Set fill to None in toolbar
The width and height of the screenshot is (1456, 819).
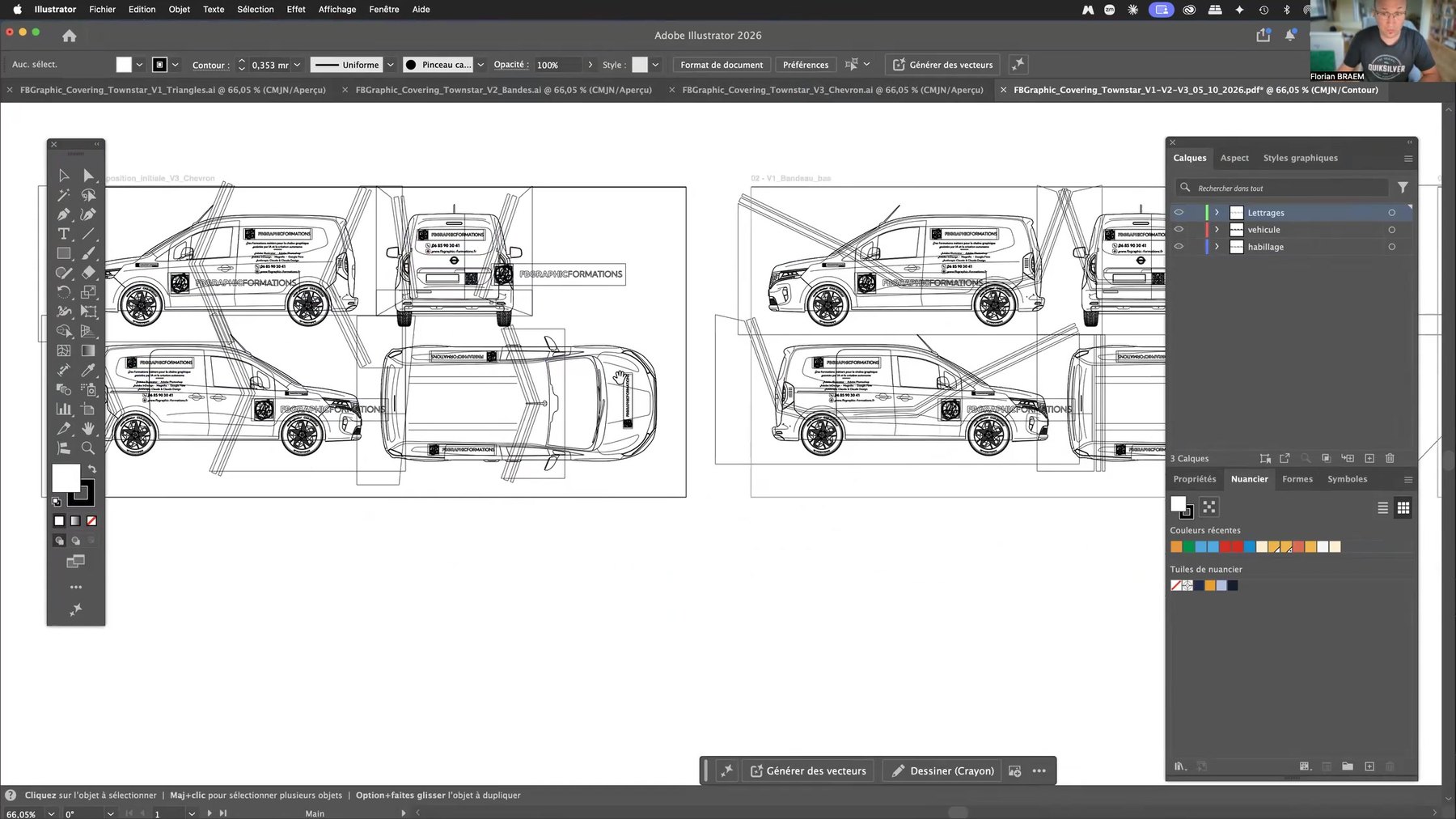pyautogui.click(x=91, y=521)
